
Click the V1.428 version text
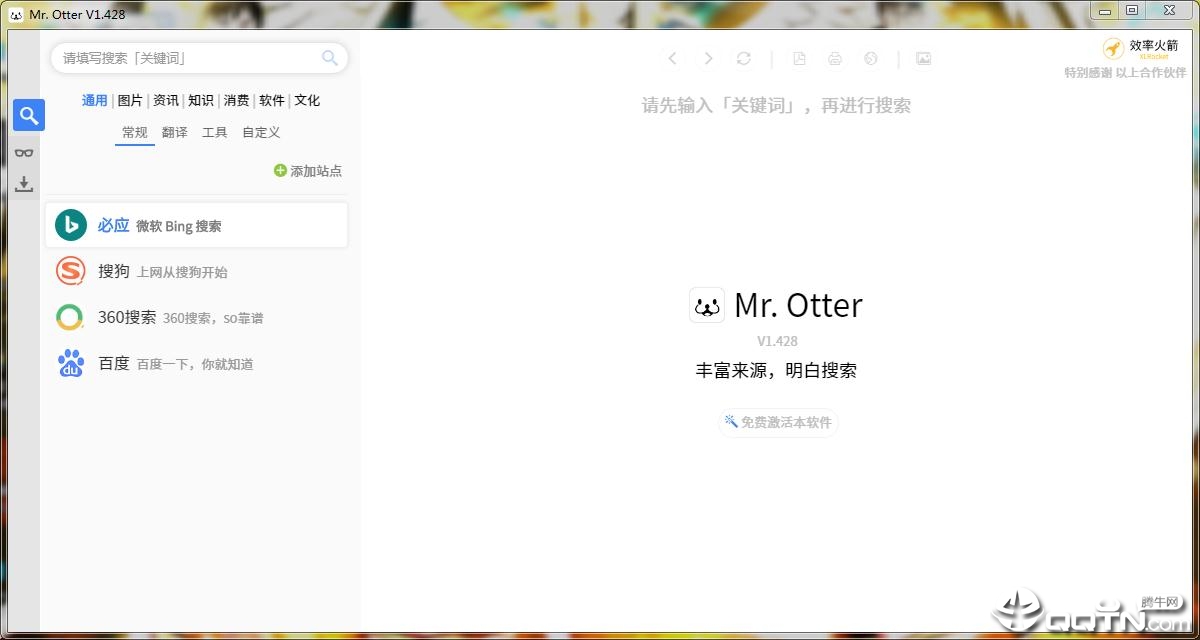click(777, 341)
